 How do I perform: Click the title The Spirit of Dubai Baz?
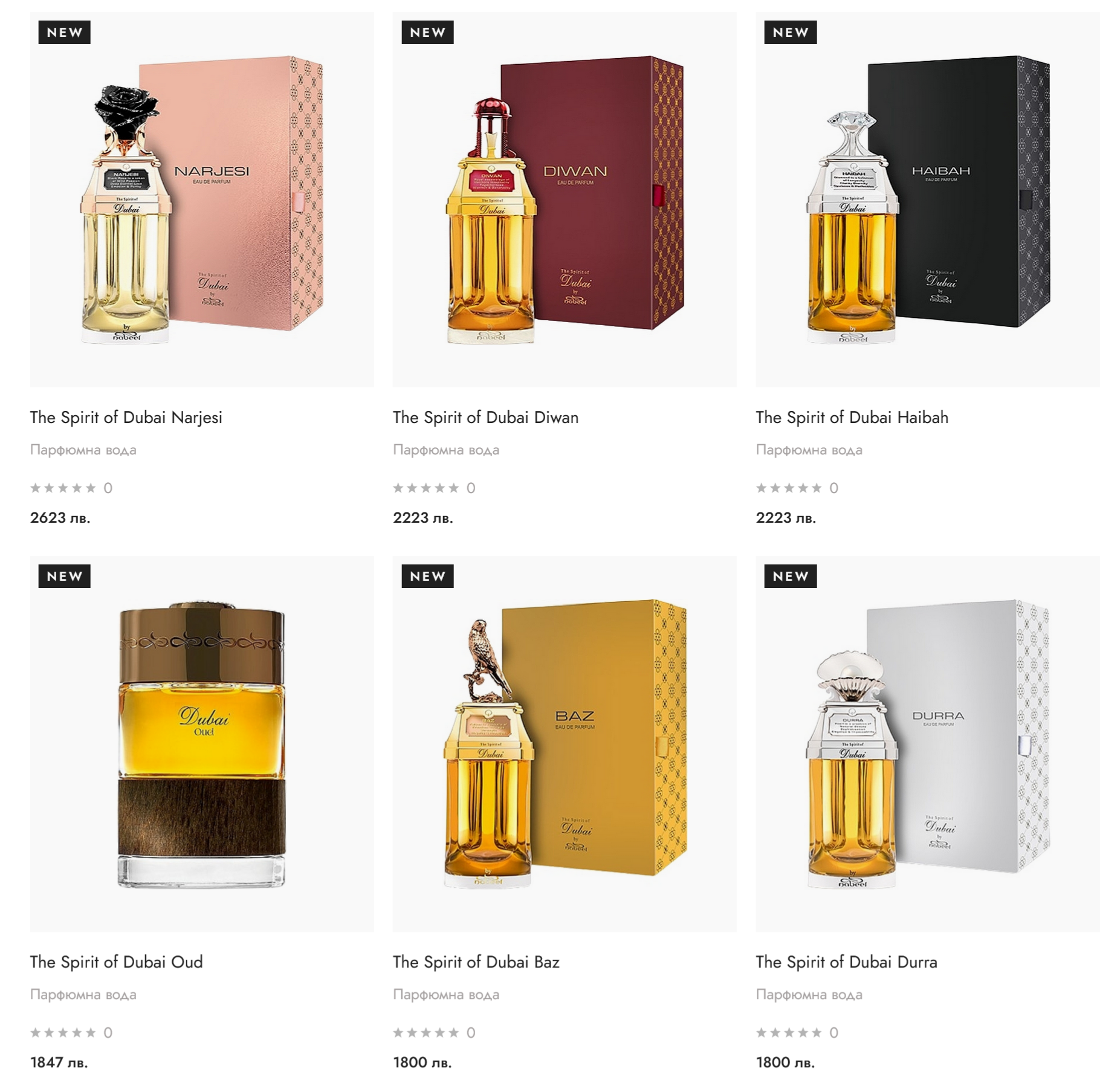476,962
